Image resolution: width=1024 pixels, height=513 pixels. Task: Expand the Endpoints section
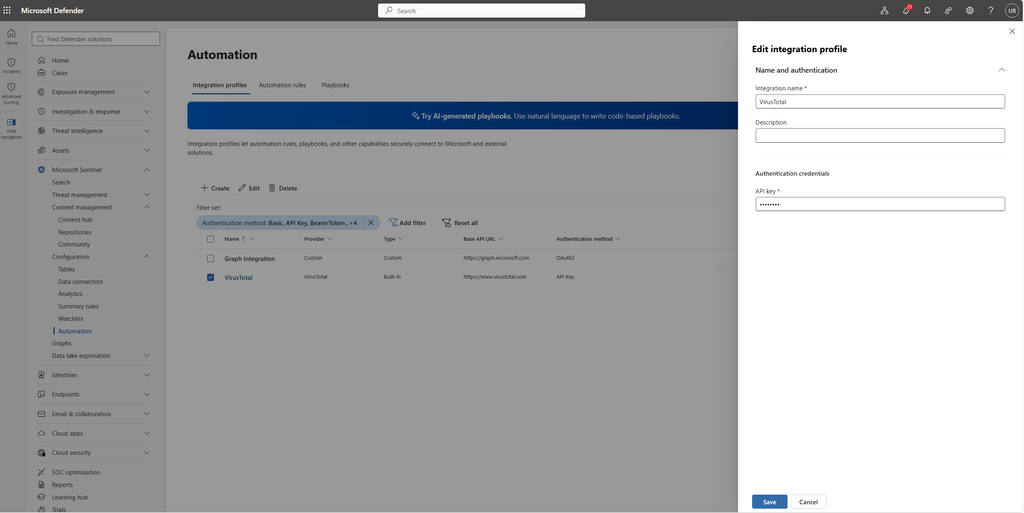(146, 394)
